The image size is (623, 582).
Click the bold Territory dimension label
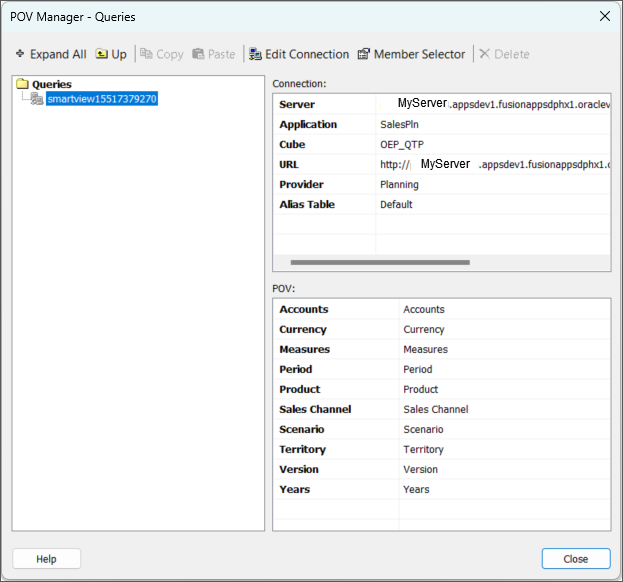coord(302,449)
